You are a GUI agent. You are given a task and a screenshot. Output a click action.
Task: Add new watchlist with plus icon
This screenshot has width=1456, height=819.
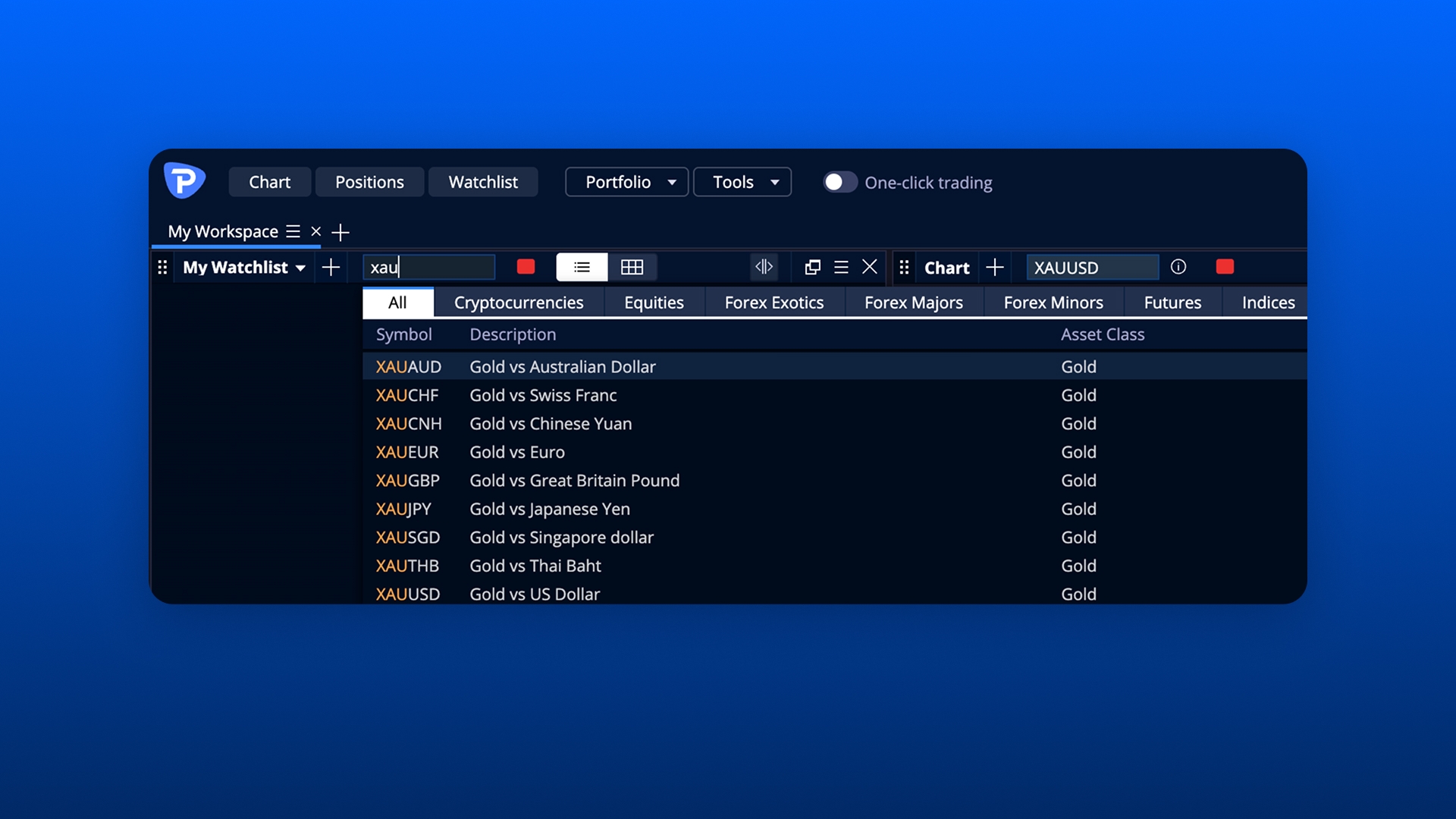click(331, 267)
